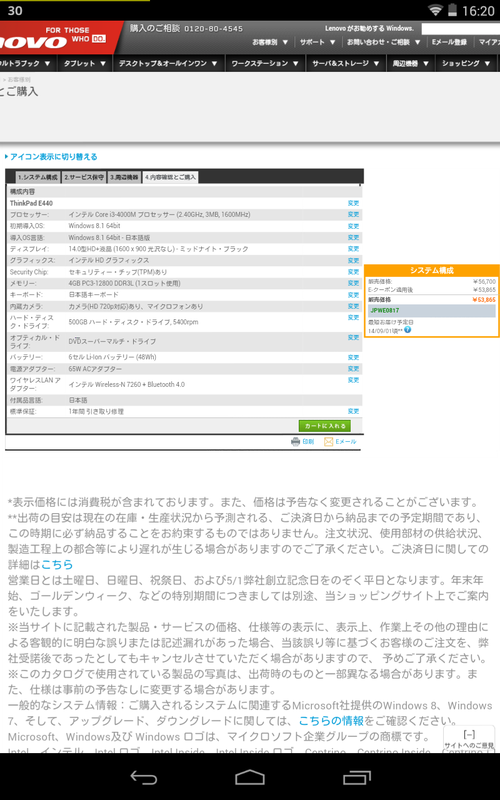
Task: Click the こちらの情報 link
Action: click(x=331, y=721)
